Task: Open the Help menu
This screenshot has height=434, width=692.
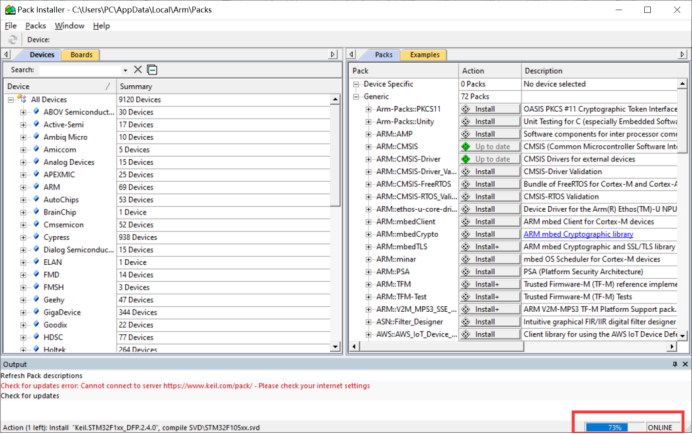Action: tap(101, 26)
